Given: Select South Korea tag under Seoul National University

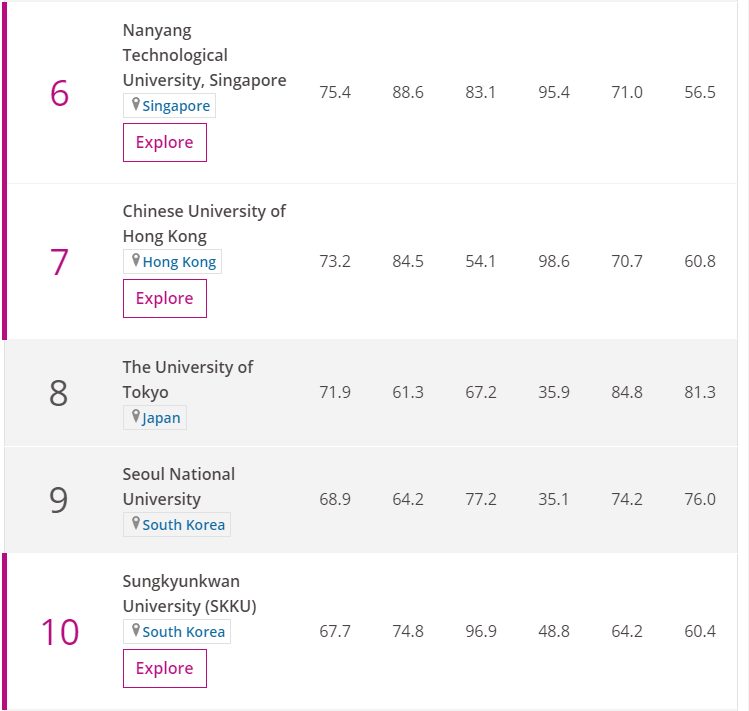Looking at the screenshot, I should coord(184,525).
